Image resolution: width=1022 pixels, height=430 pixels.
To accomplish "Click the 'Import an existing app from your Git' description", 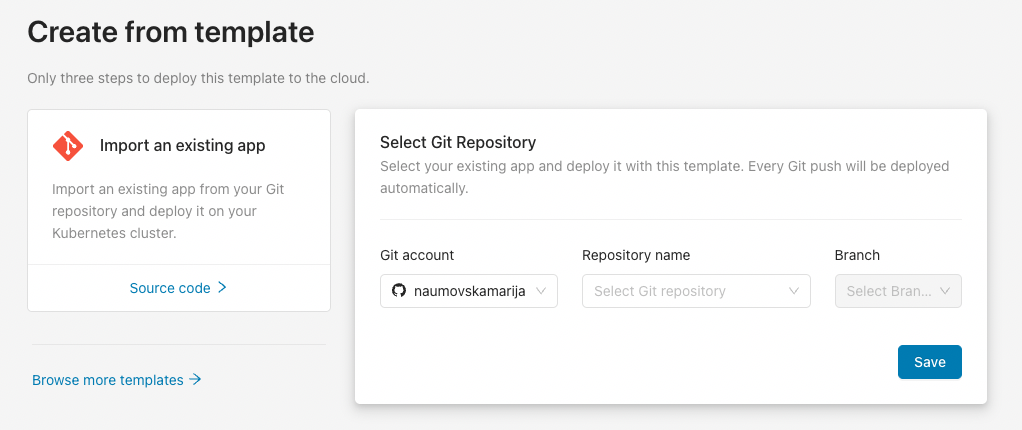I will pos(168,211).
